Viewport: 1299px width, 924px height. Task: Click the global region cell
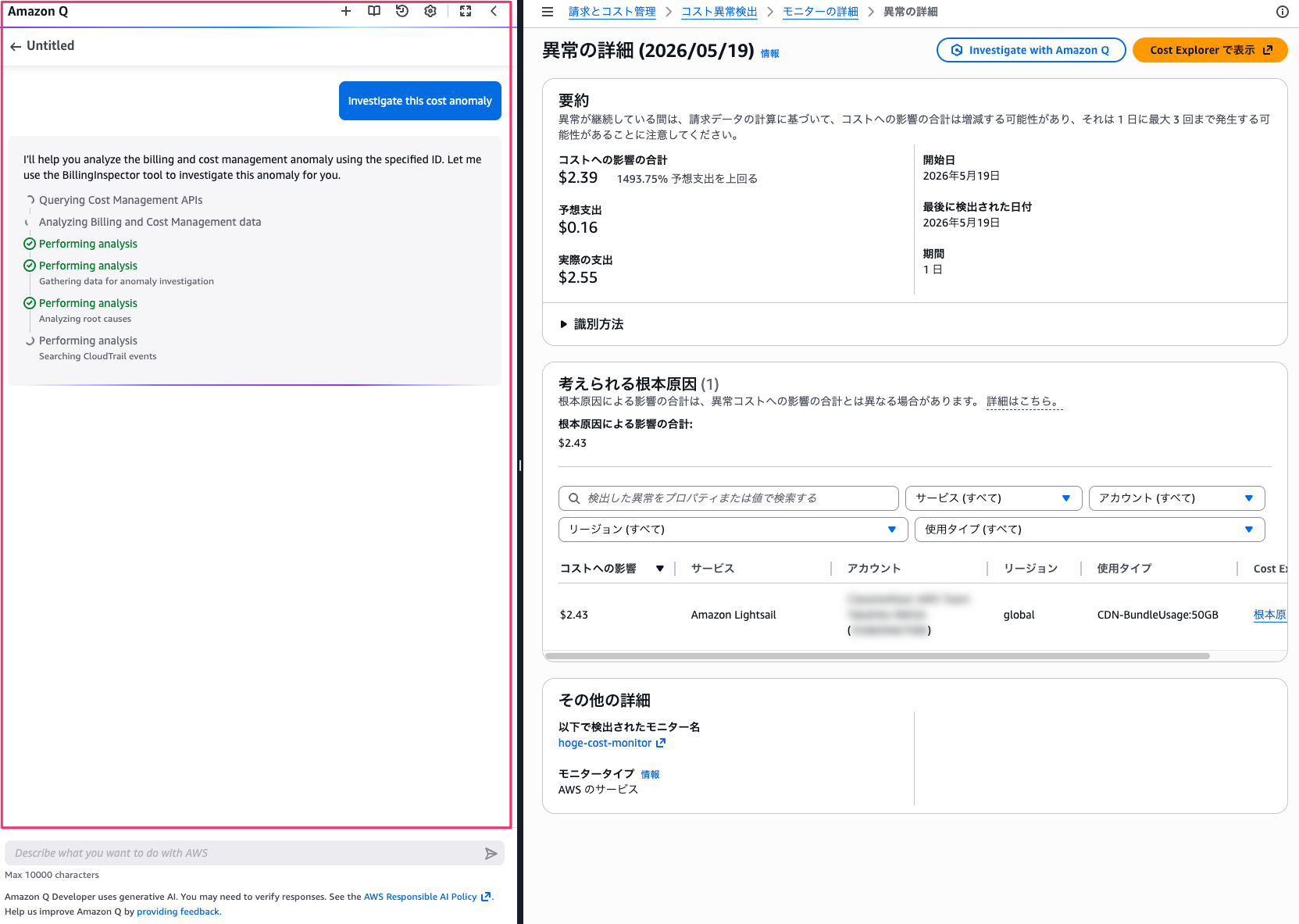1019,615
